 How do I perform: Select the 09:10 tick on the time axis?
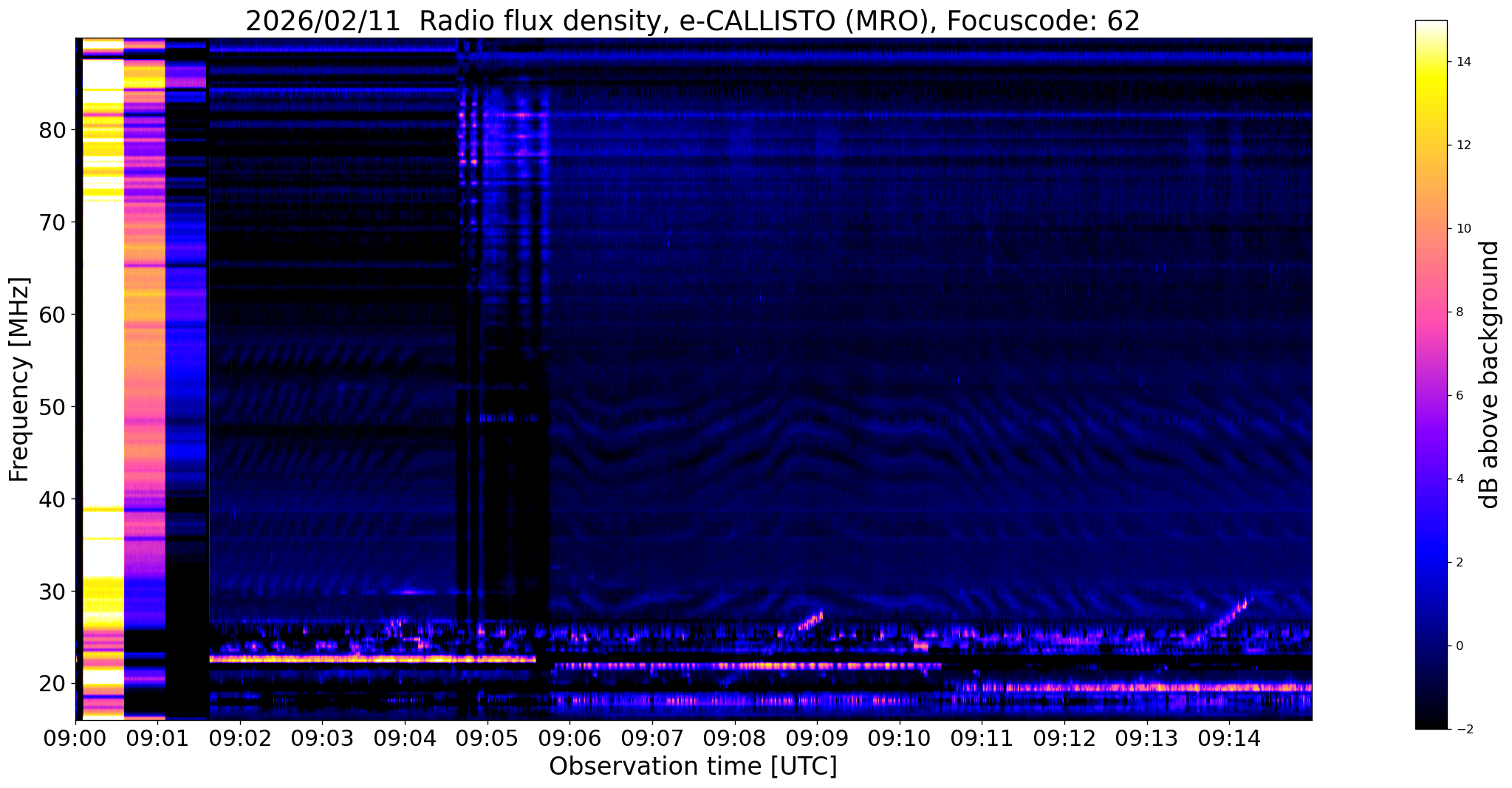click(899, 737)
